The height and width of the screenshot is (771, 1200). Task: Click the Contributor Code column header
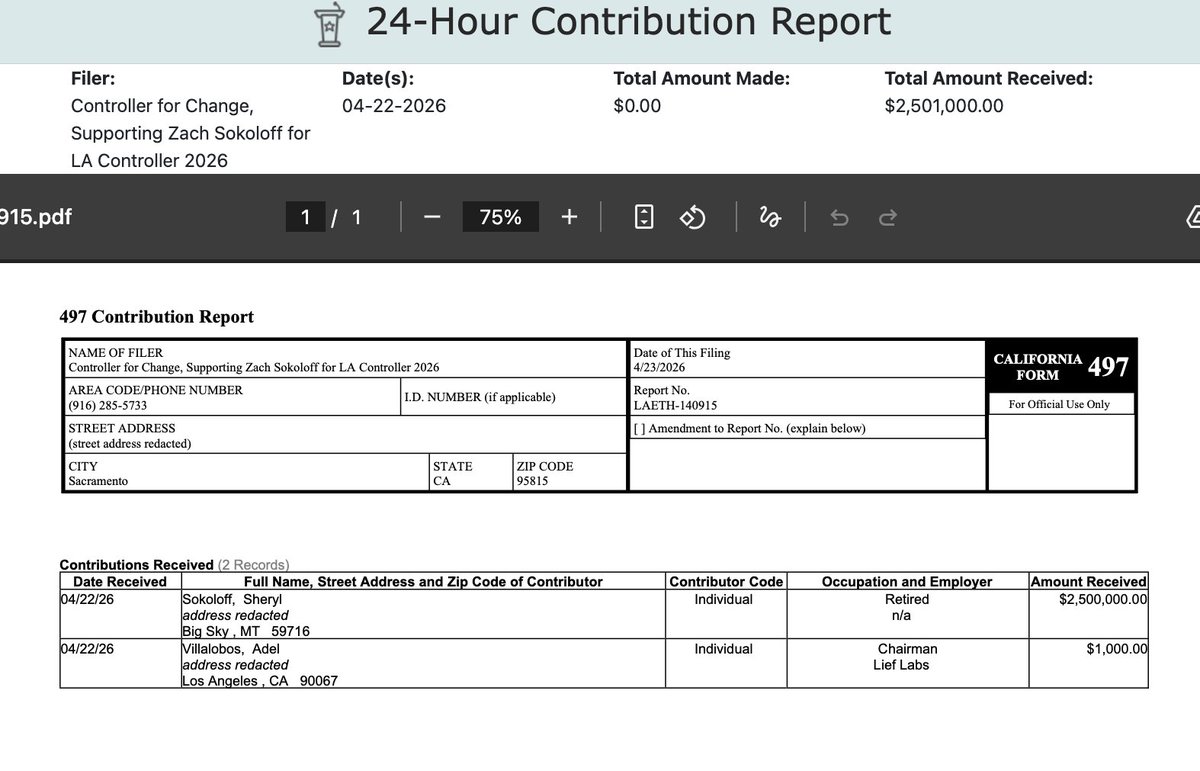(x=726, y=581)
